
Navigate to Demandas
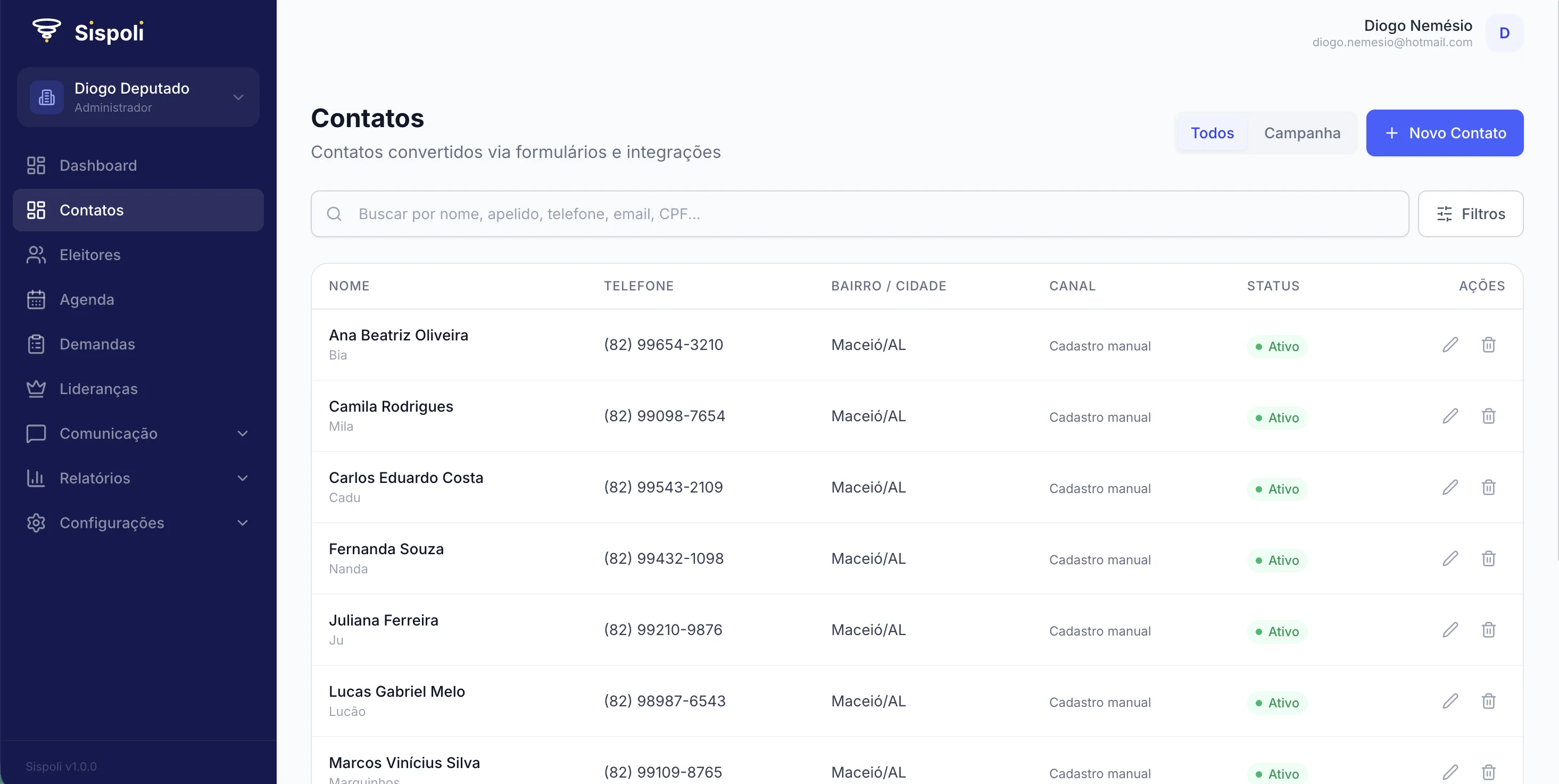coord(138,344)
